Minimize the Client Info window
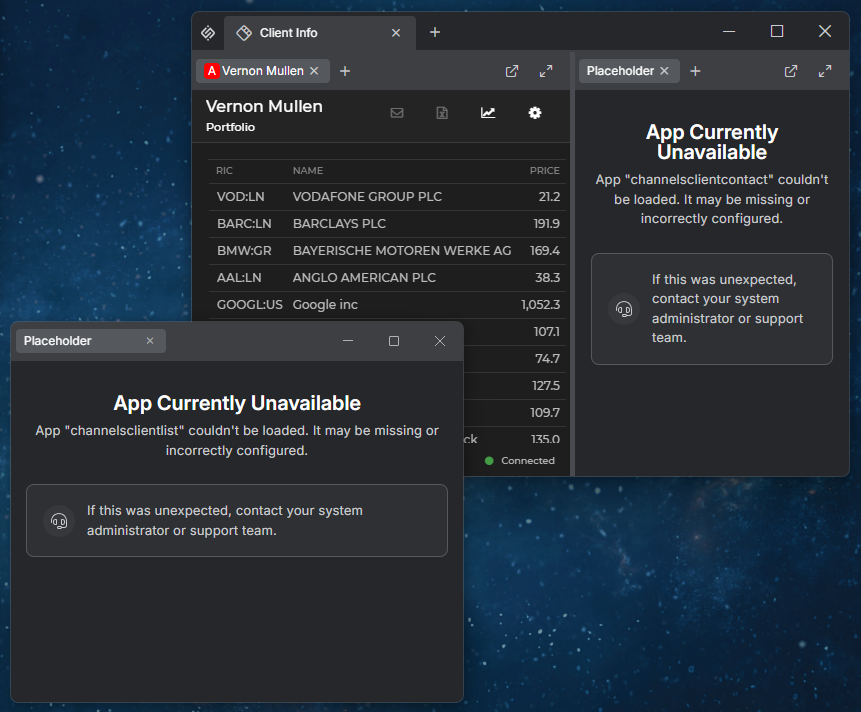Screen dimensions: 861x712 click(729, 31)
